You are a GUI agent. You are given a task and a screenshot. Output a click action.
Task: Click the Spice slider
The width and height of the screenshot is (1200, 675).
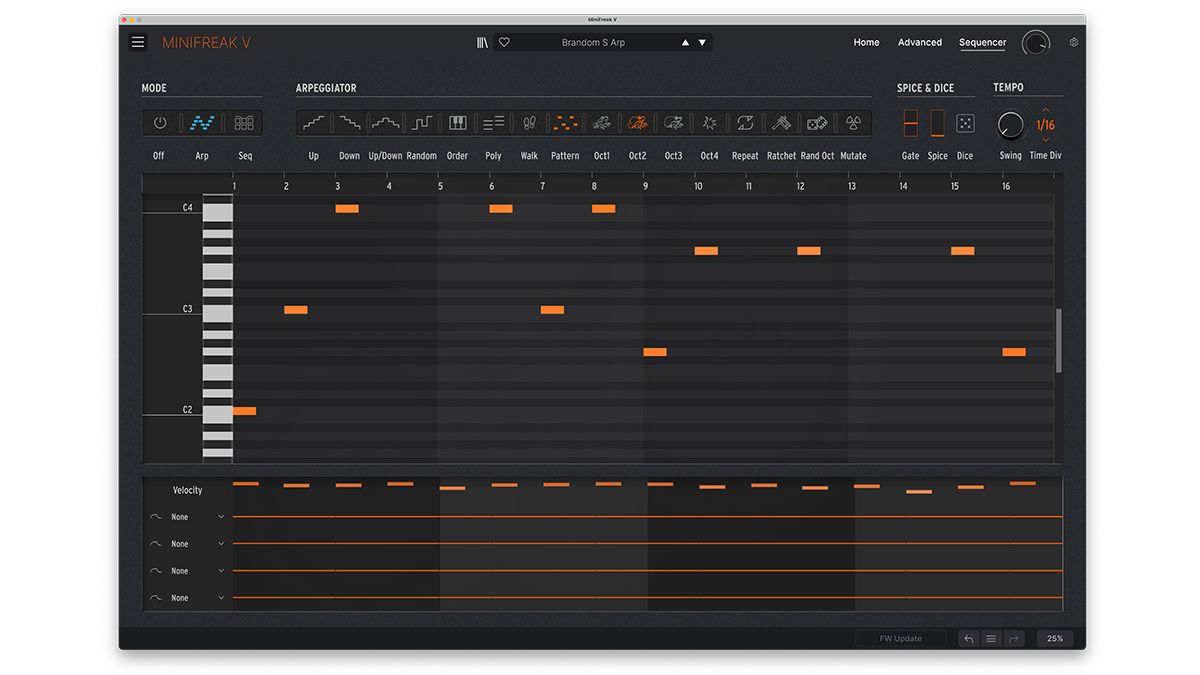pos(937,123)
